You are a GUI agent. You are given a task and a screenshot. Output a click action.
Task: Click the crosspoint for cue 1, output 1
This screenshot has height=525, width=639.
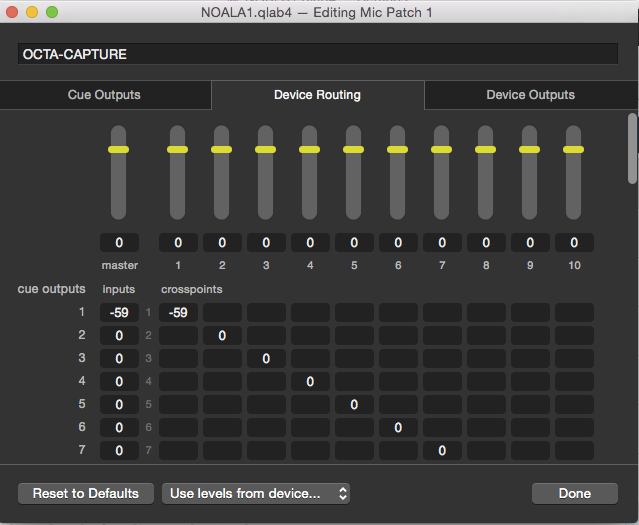[x=178, y=312]
